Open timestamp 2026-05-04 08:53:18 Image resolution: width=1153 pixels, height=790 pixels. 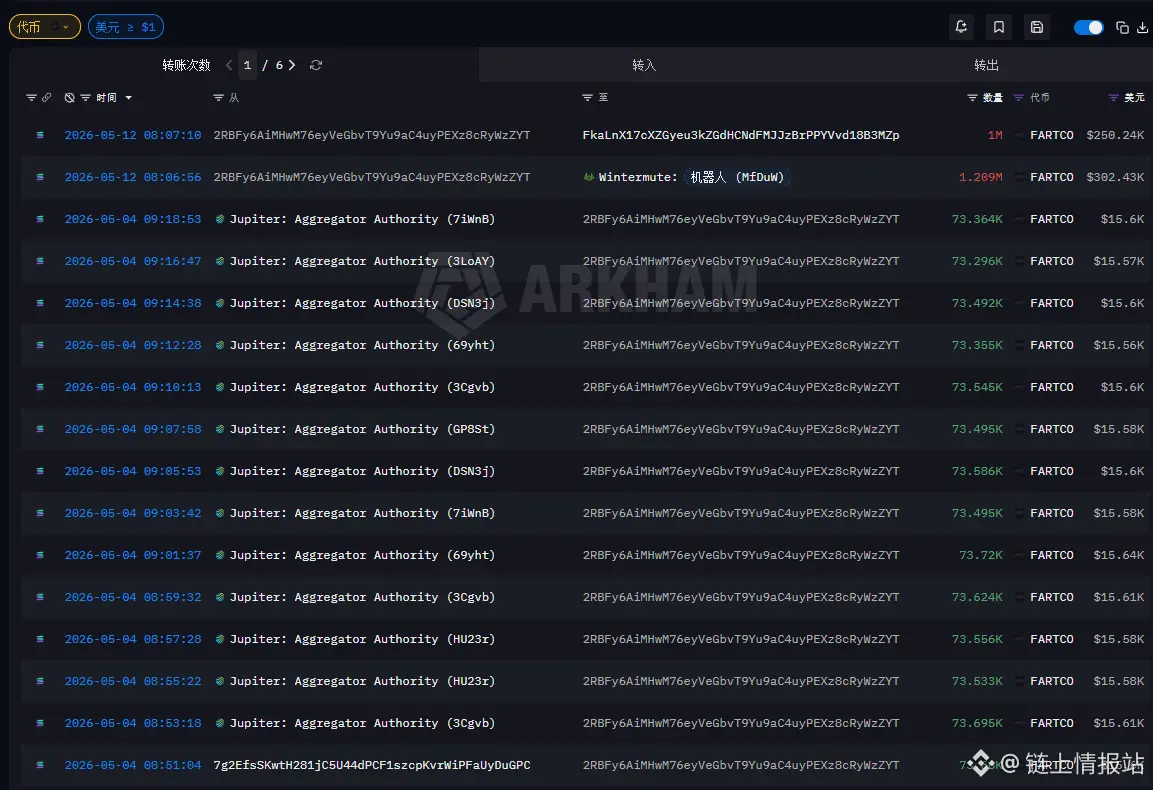click(x=132, y=723)
